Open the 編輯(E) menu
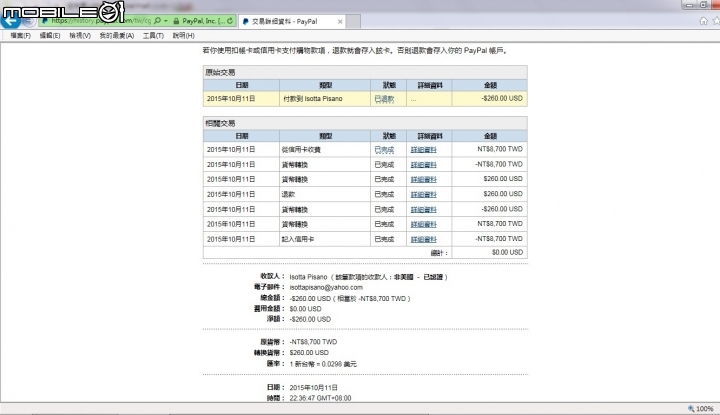This screenshot has height=415, width=720. click(50, 35)
